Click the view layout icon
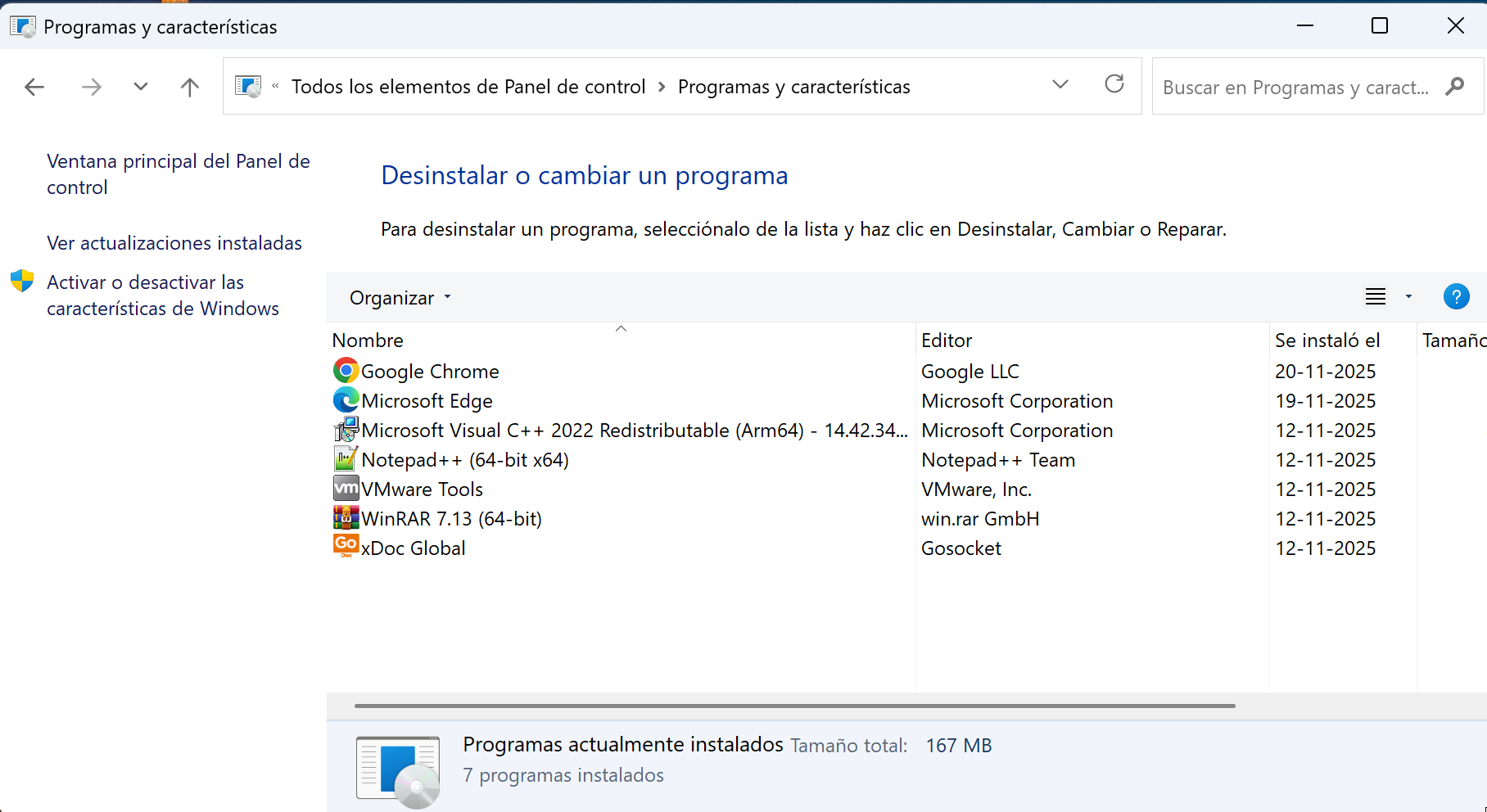This screenshot has width=1487, height=812. click(1376, 296)
